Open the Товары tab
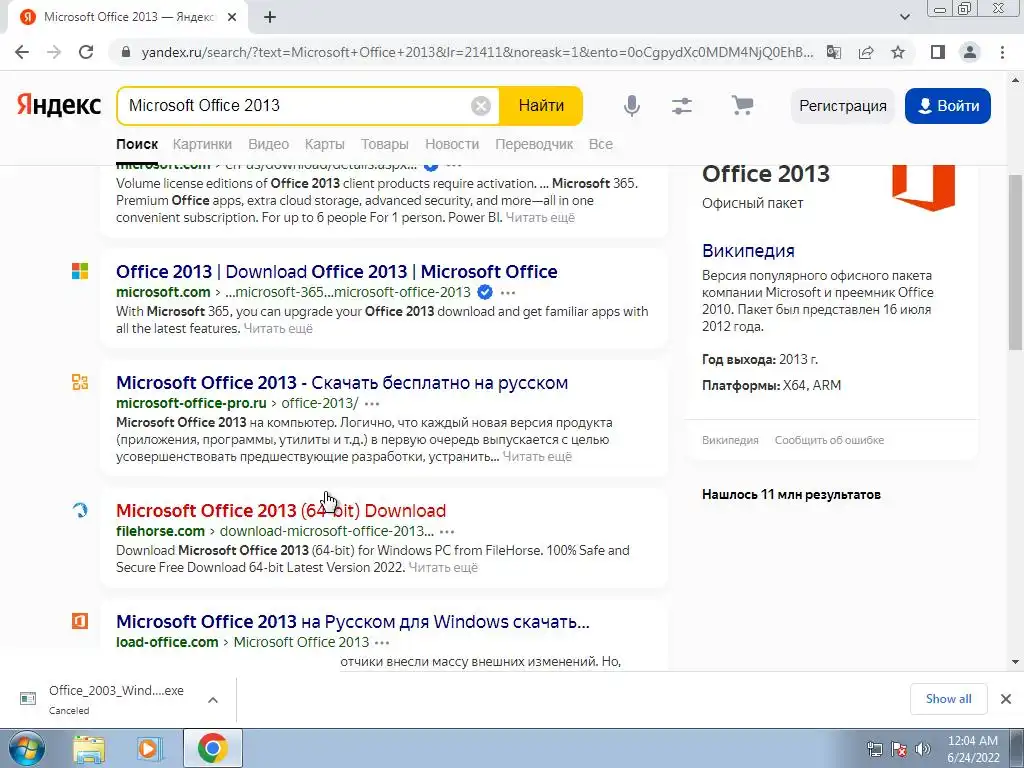Viewport: 1024px width, 768px height. [385, 144]
